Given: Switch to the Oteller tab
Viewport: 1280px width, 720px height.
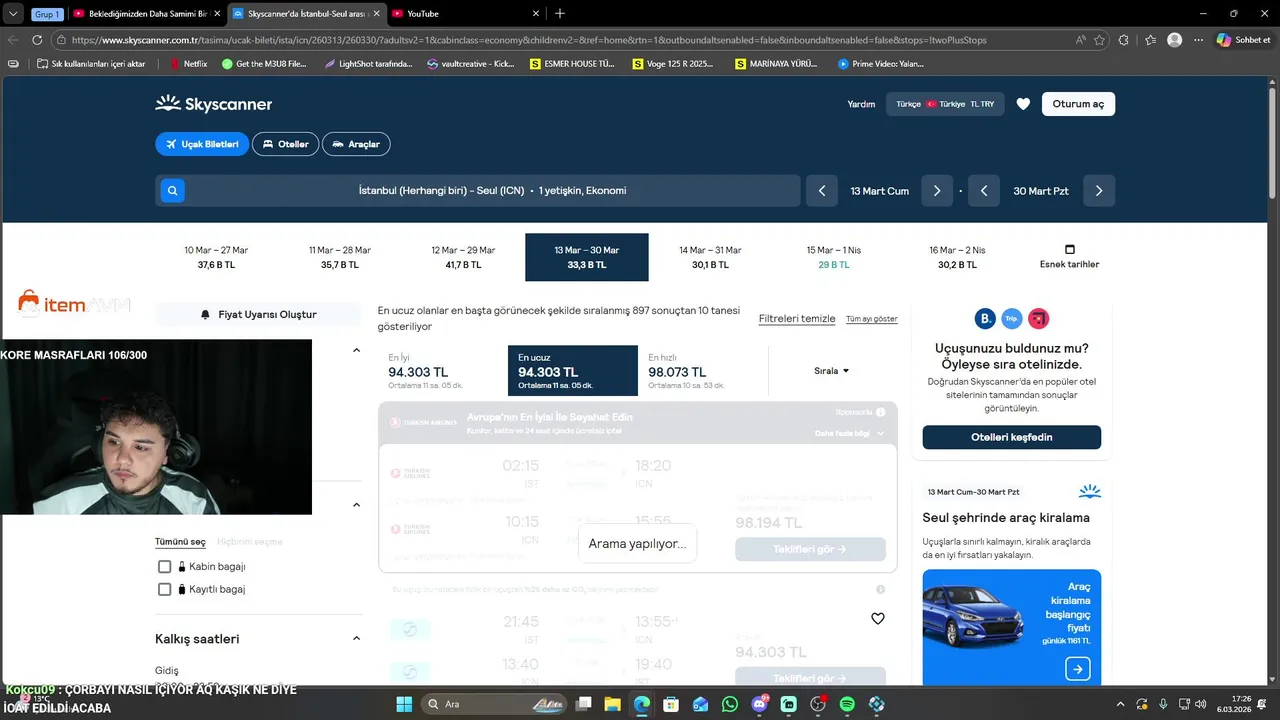Looking at the screenshot, I should [x=285, y=144].
